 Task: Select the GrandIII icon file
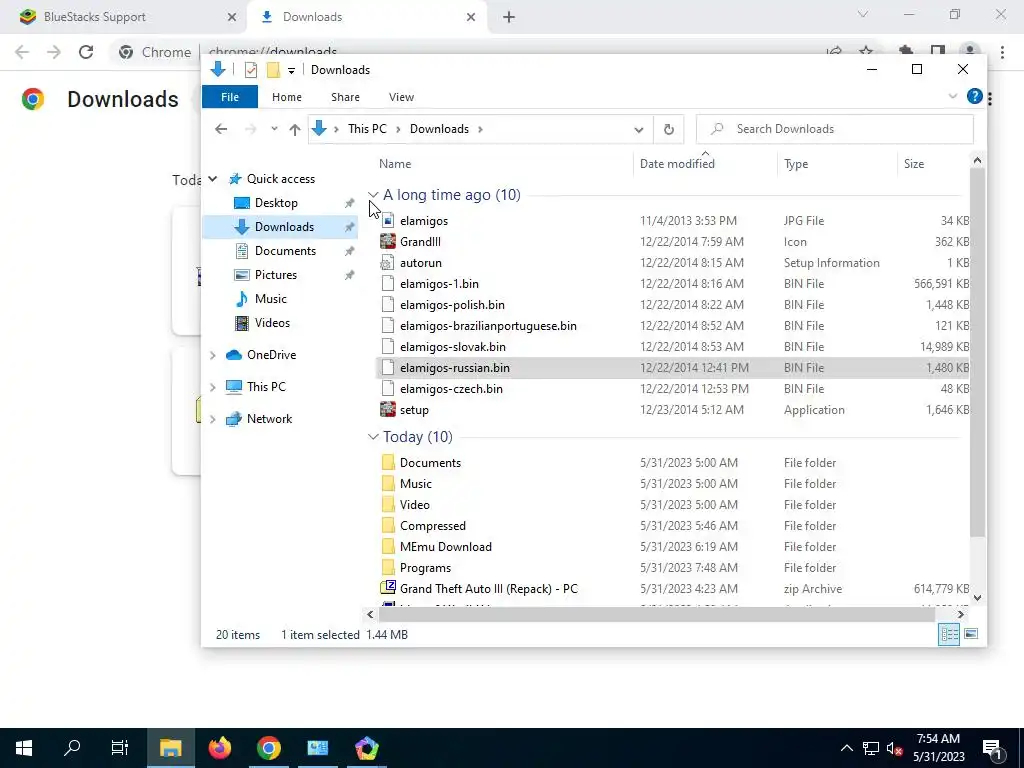(388, 242)
